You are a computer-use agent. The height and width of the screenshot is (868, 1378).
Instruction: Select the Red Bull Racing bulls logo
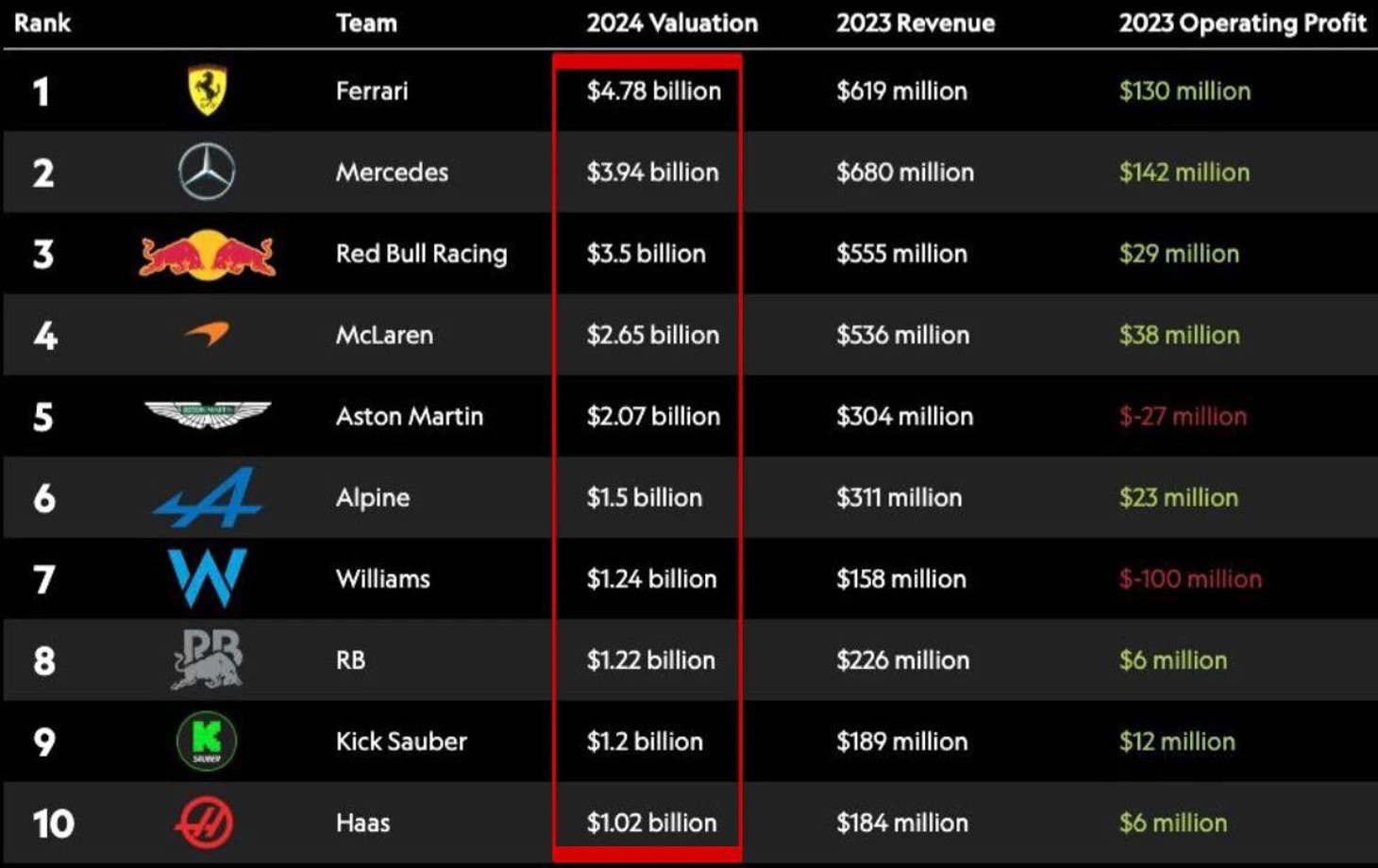click(207, 254)
